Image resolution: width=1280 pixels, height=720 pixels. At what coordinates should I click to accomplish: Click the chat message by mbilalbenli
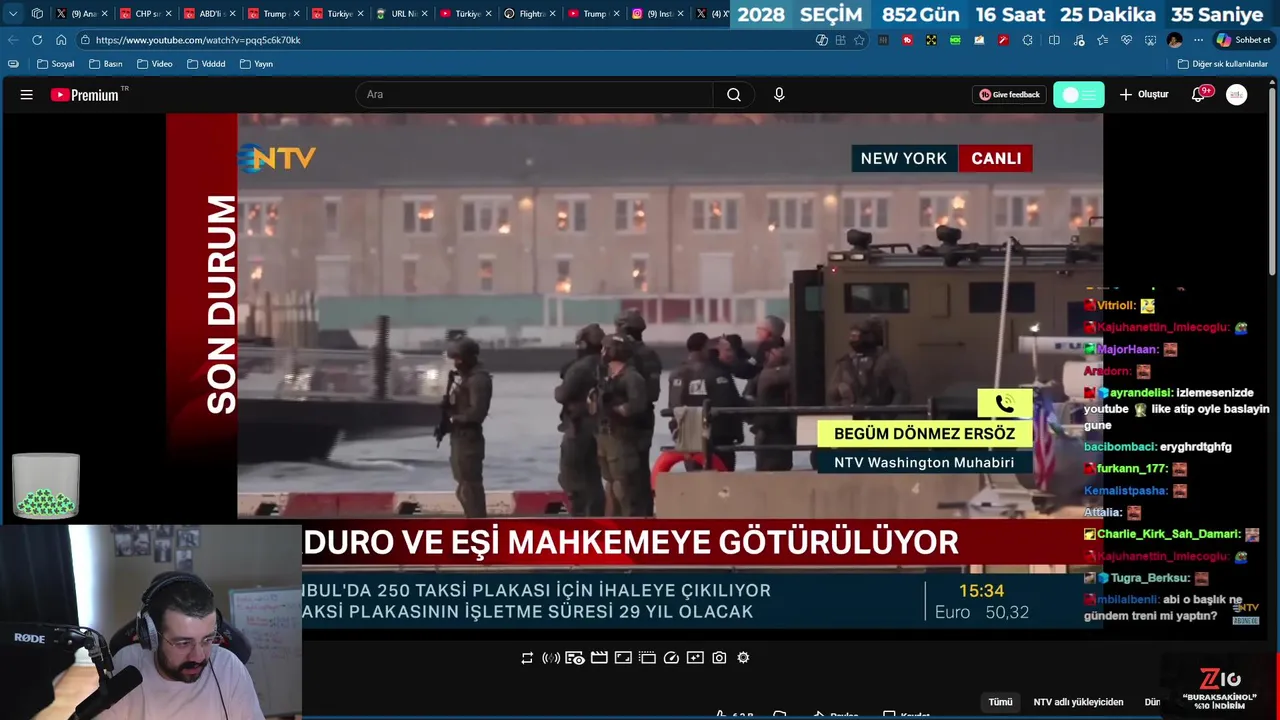pyautogui.click(x=1163, y=608)
